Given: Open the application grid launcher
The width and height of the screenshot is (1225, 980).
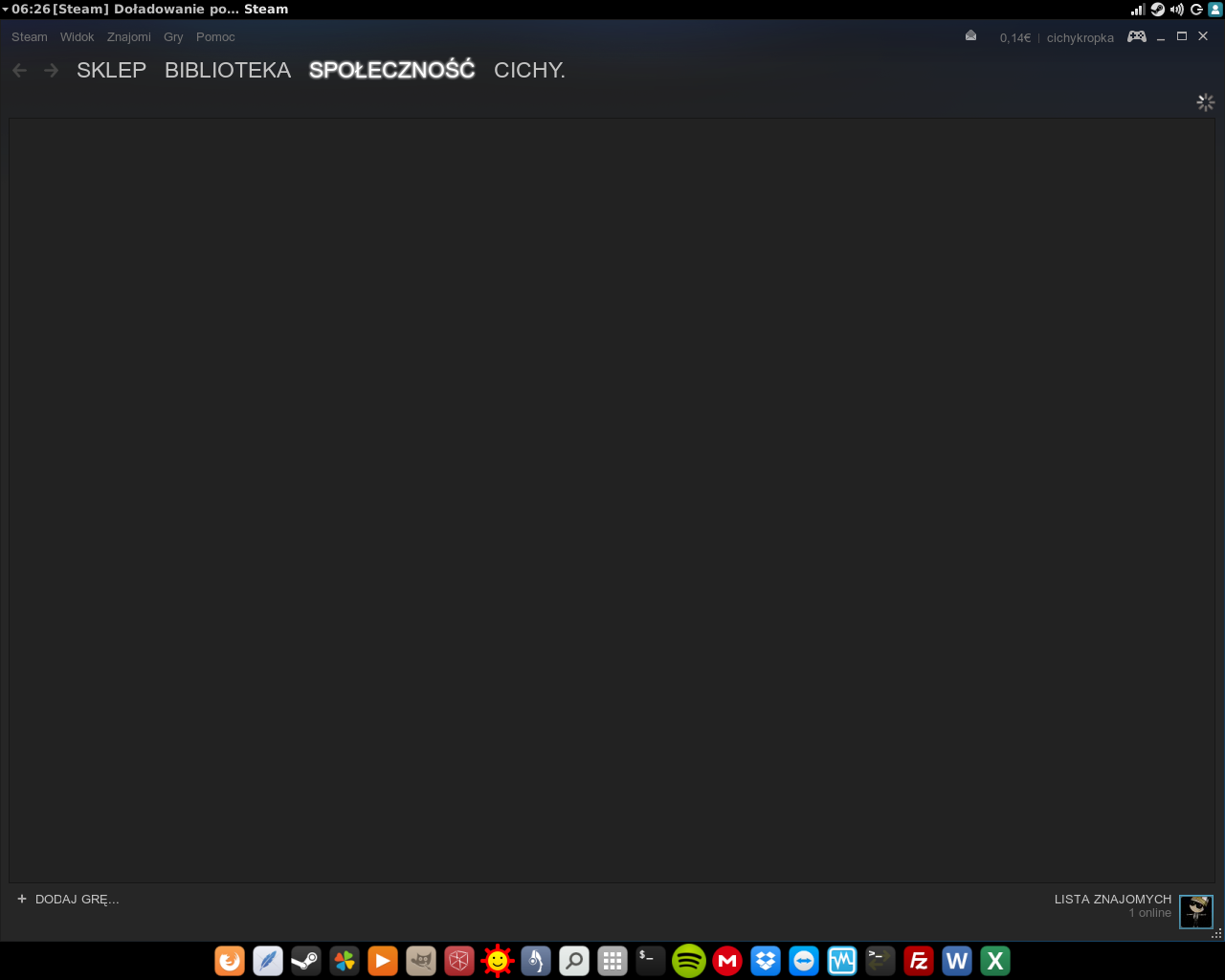Looking at the screenshot, I should [612, 960].
